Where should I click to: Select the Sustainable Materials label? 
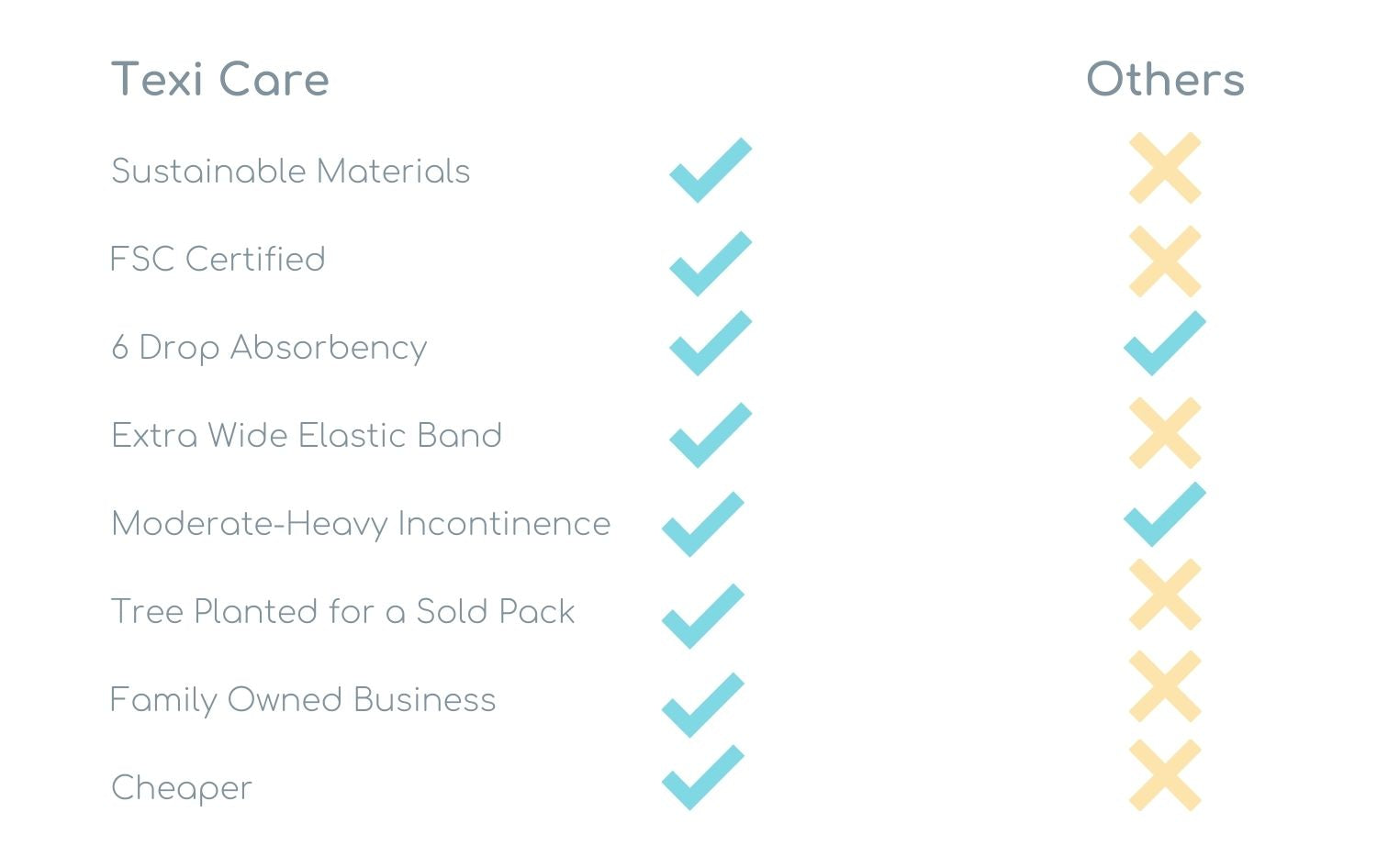[x=290, y=172]
